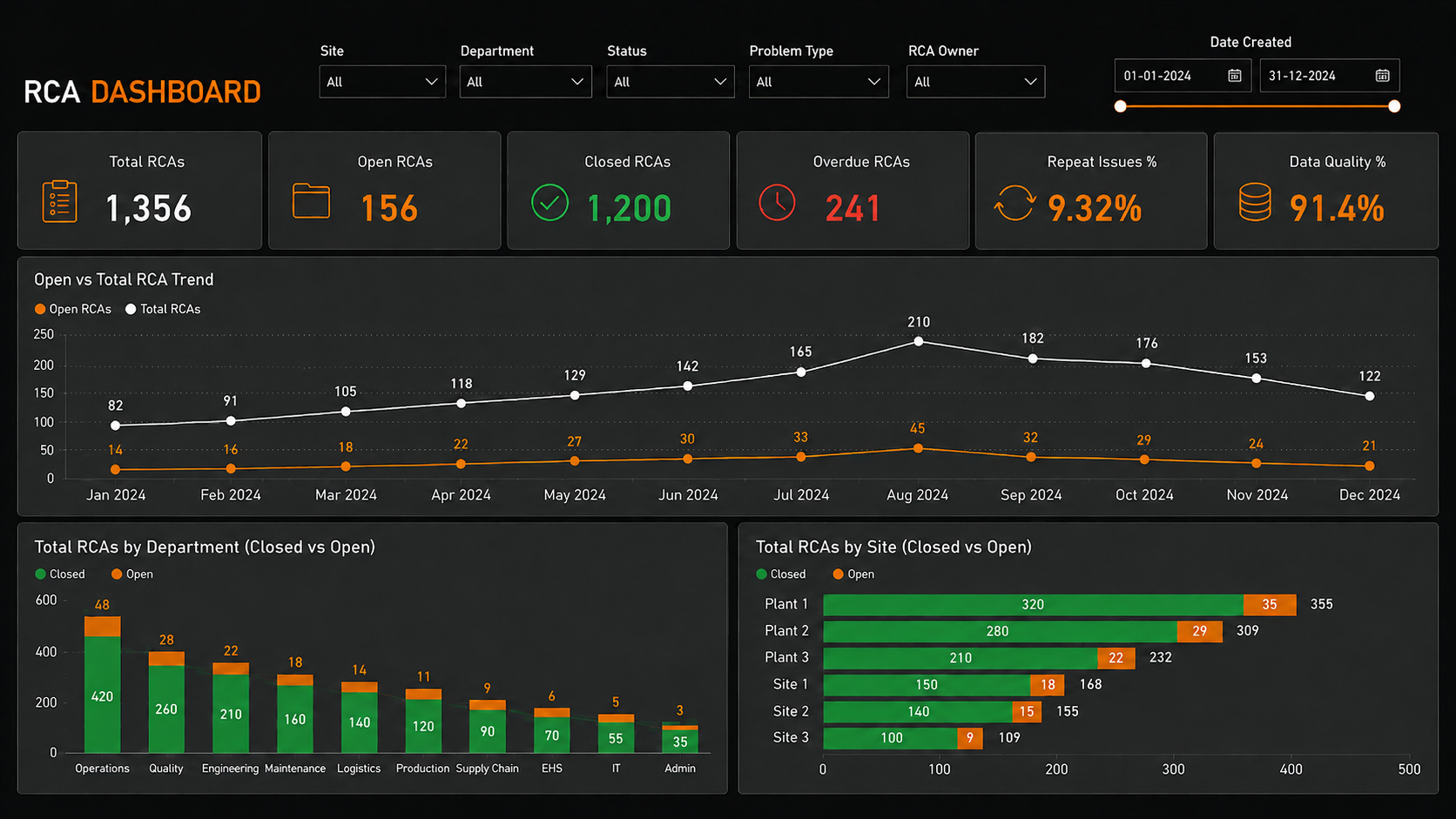Open the end date calendar picker icon

point(1382,76)
